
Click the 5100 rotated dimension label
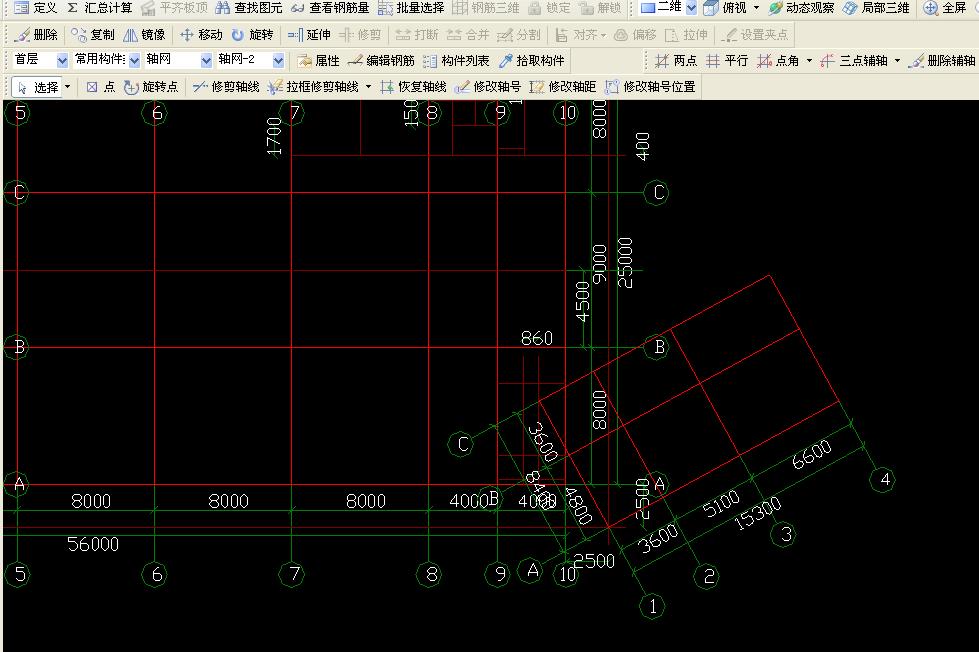[x=721, y=503]
